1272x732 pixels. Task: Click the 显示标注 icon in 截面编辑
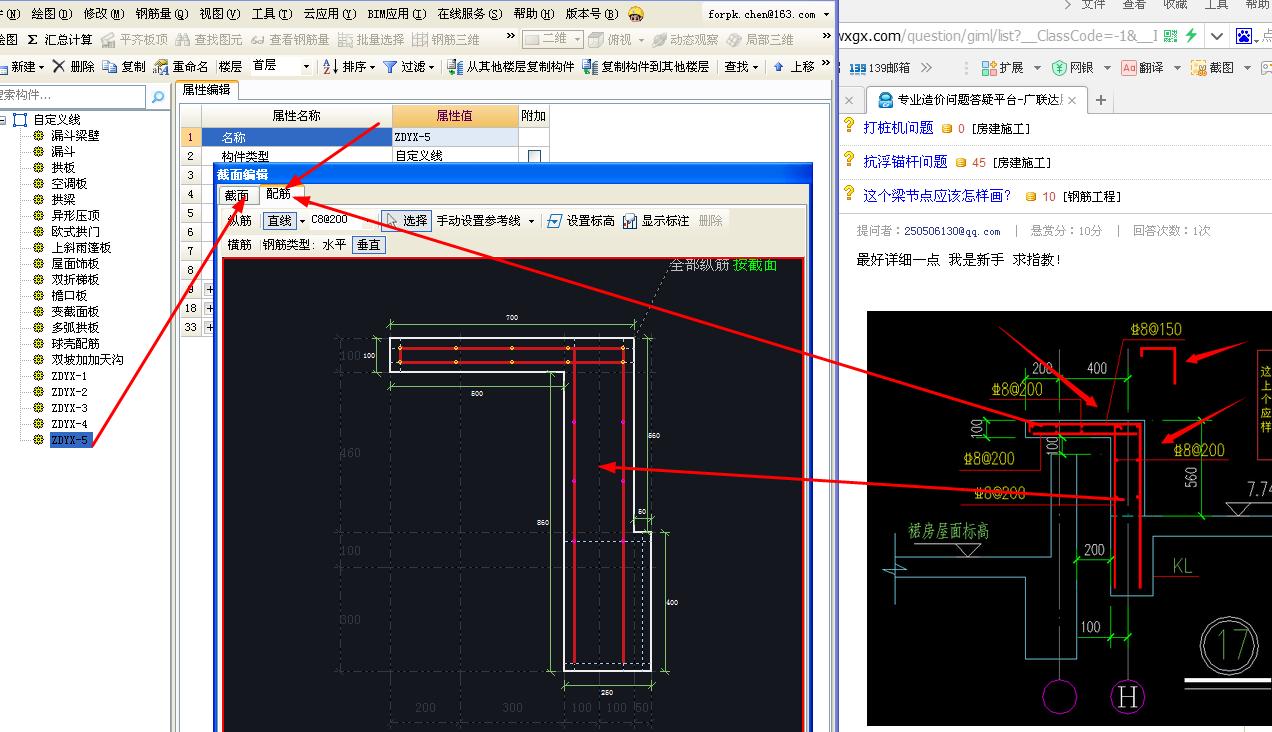[630, 221]
